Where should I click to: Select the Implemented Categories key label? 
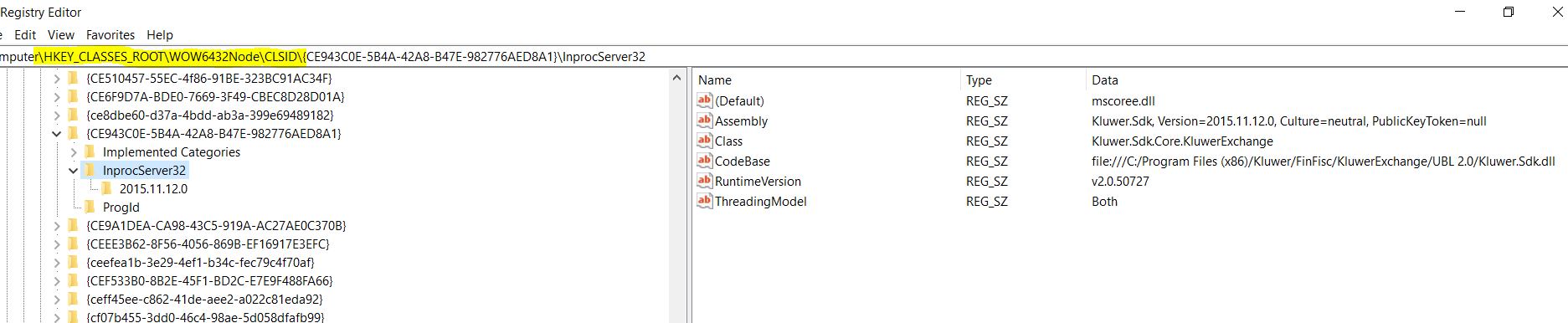tap(172, 152)
